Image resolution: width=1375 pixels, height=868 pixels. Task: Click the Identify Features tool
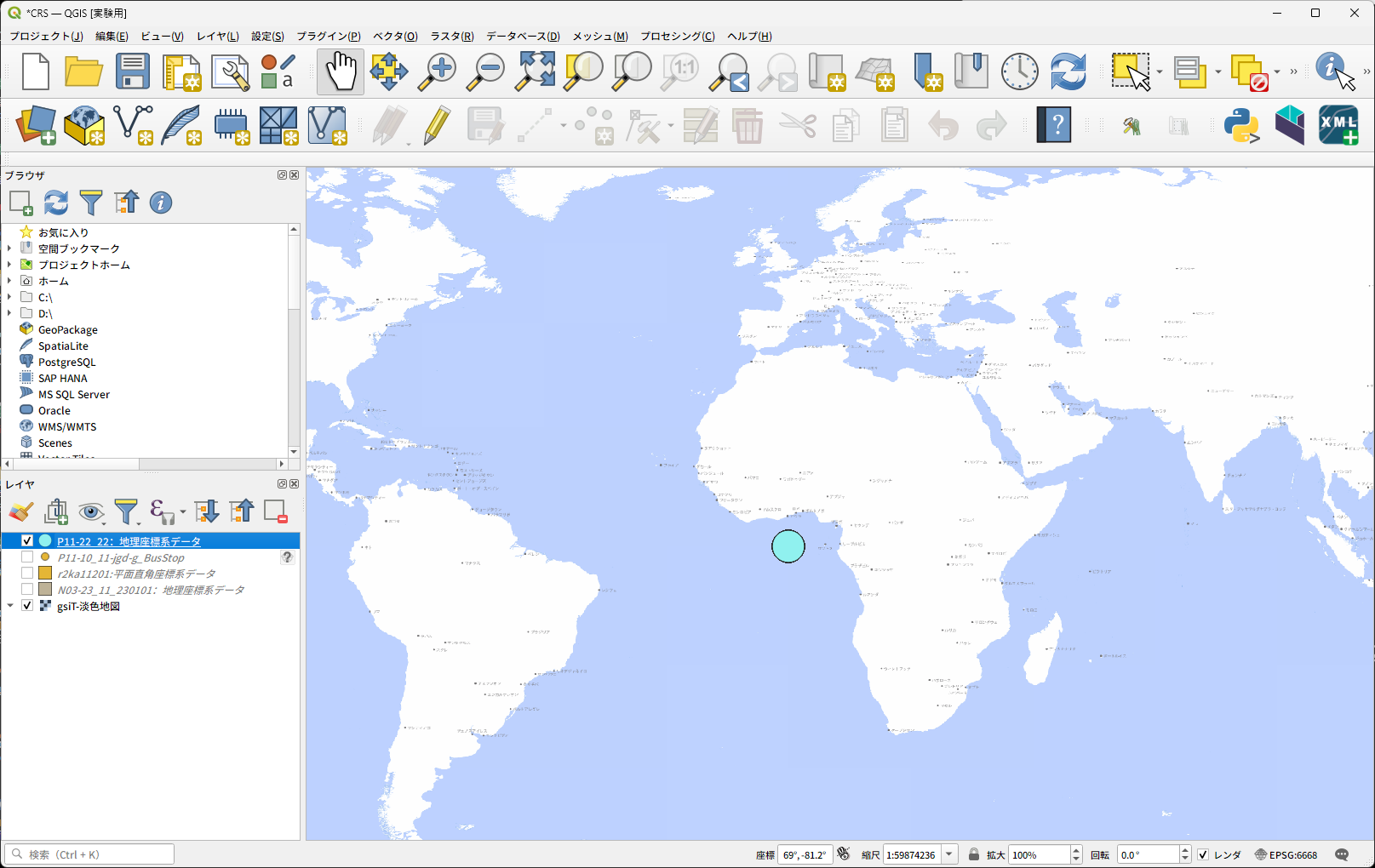[x=1333, y=71]
